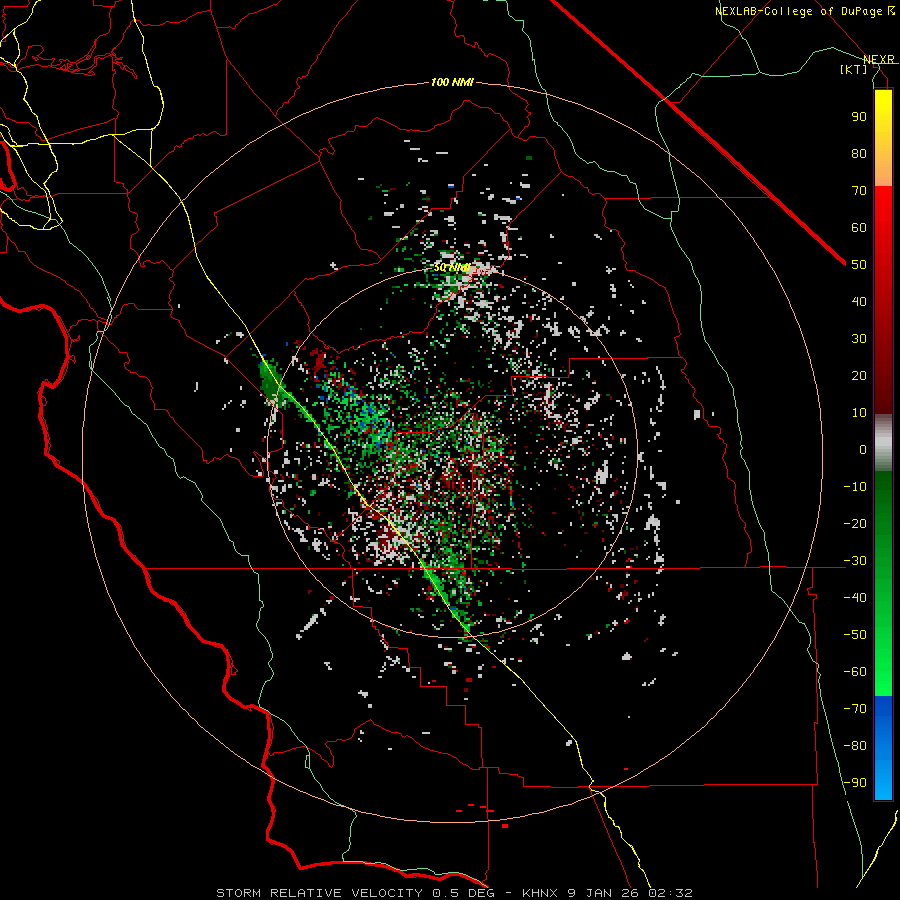
Task: Click the NEXR label above the scale
Action: [x=879, y=60]
